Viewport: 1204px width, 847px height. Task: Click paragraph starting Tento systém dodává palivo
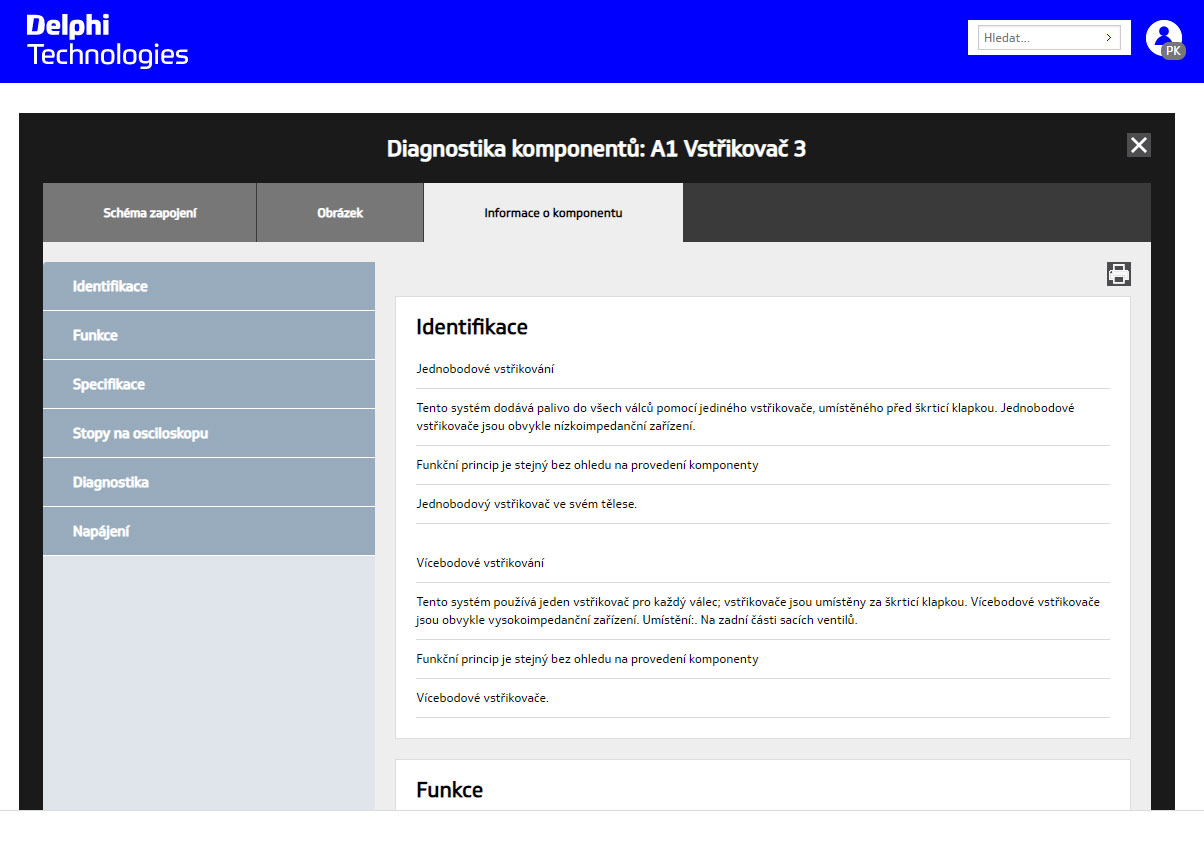point(745,417)
